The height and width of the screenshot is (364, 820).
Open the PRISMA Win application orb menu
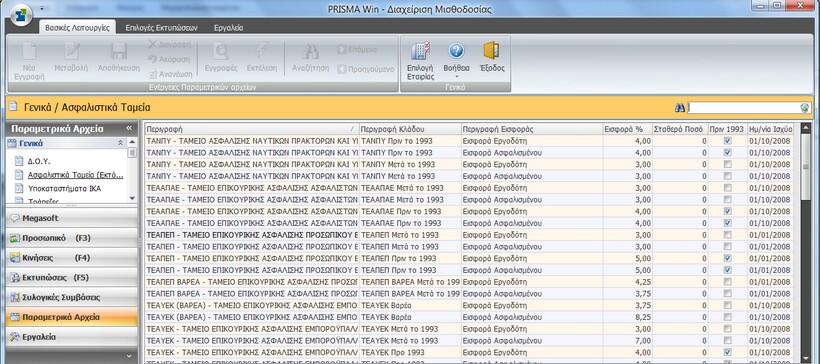(21, 15)
